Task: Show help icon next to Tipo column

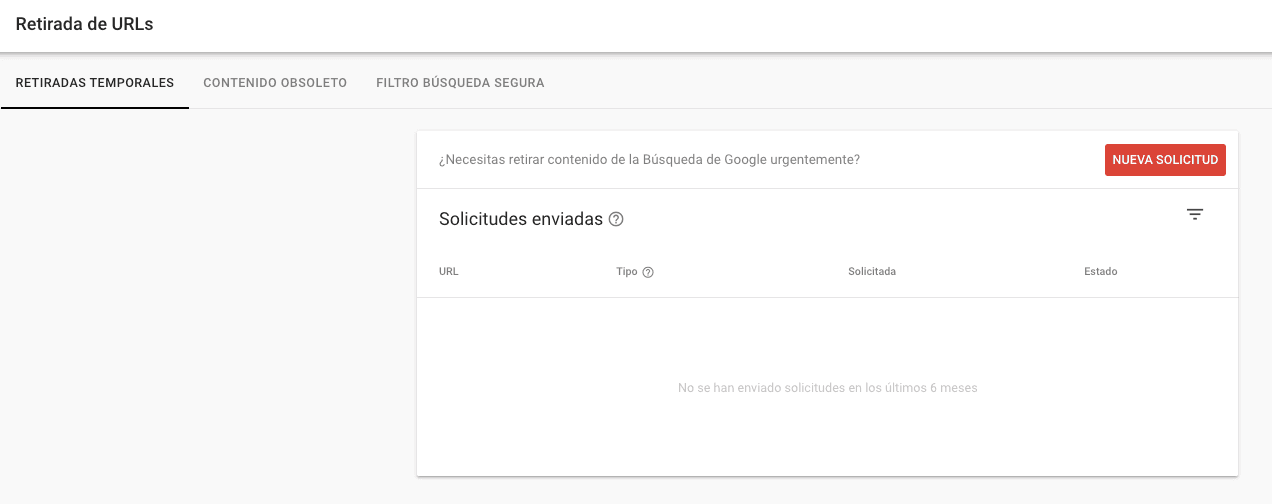Action: [648, 272]
